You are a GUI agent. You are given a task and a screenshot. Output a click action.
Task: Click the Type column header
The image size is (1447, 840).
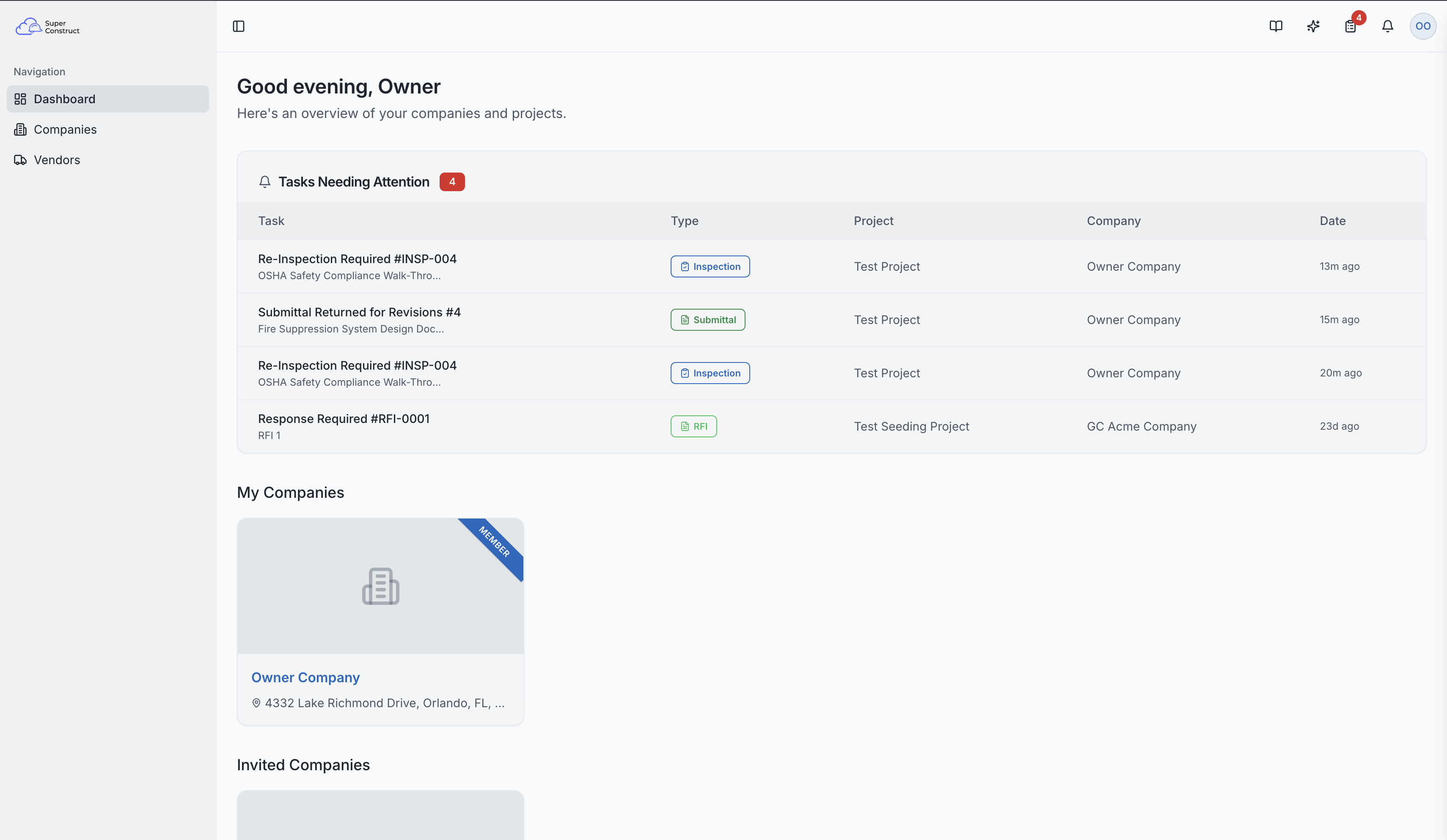click(685, 221)
